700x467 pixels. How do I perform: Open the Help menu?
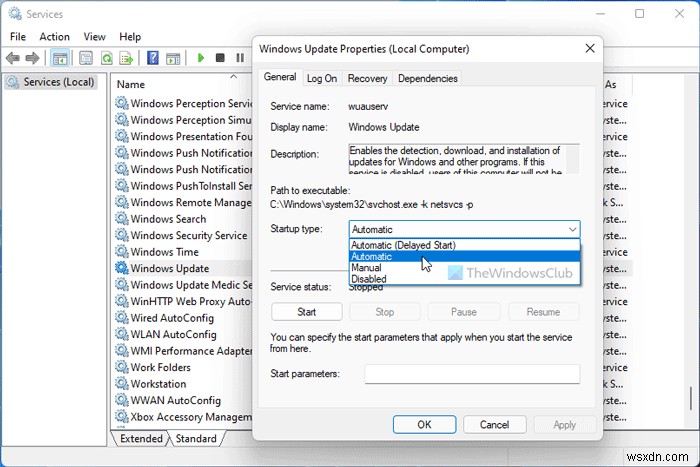coord(130,37)
